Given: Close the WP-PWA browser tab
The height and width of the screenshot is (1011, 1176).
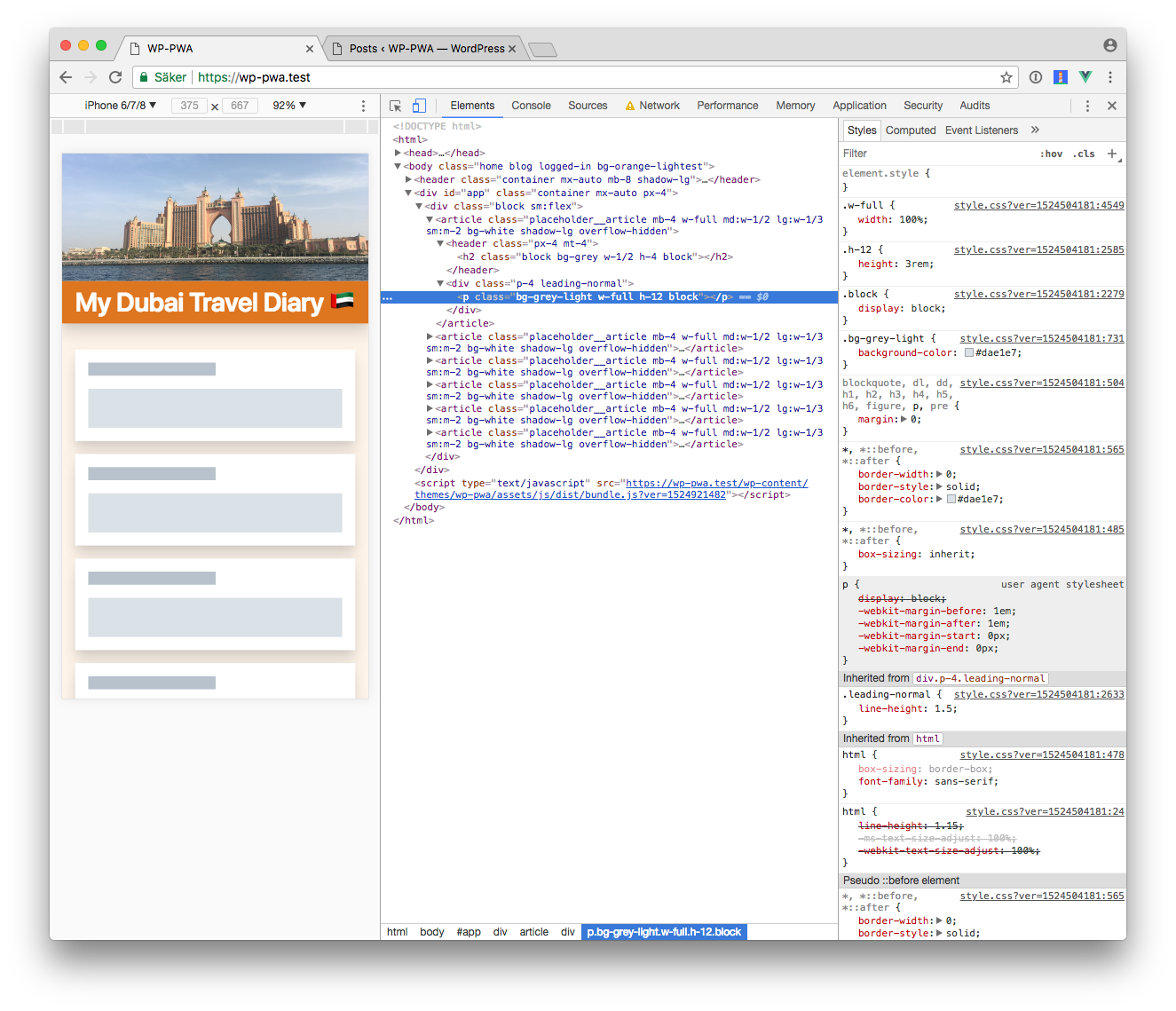Looking at the screenshot, I should pyautogui.click(x=310, y=49).
